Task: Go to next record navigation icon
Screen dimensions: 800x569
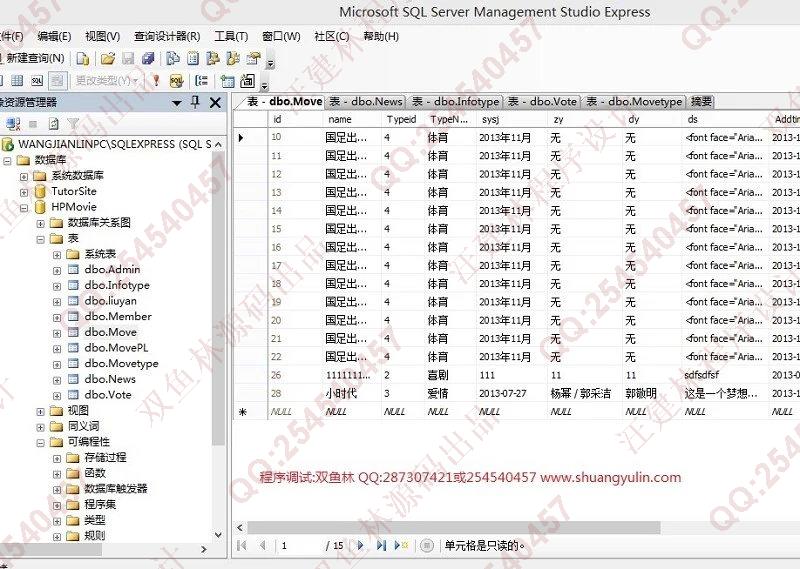Action: pos(361,546)
